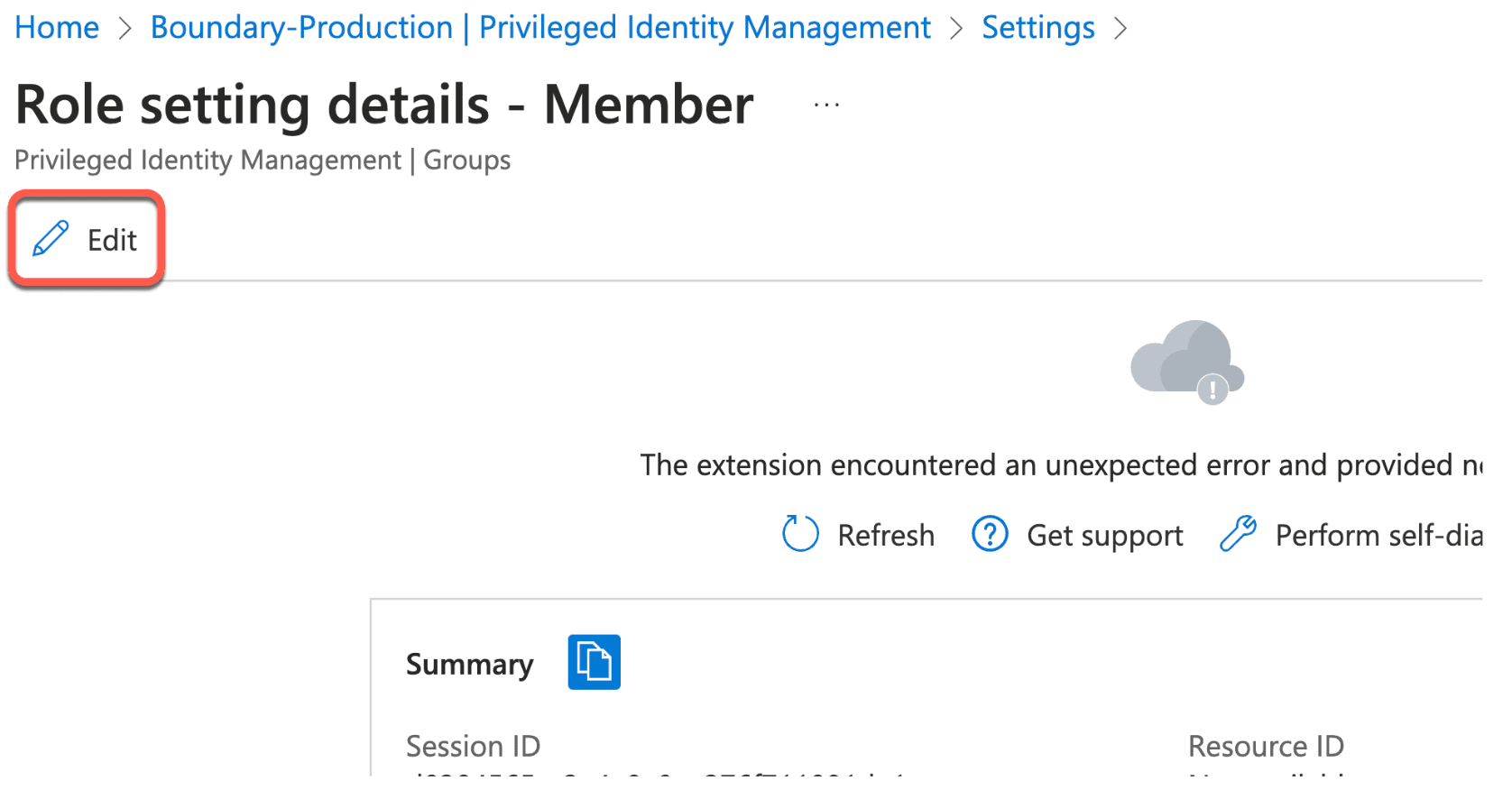Image resolution: width=1512 pixels, height=790 pixels.
Task: Go to the Home breadcrumb
Action: pyautogui.click(x=57, y=27)
